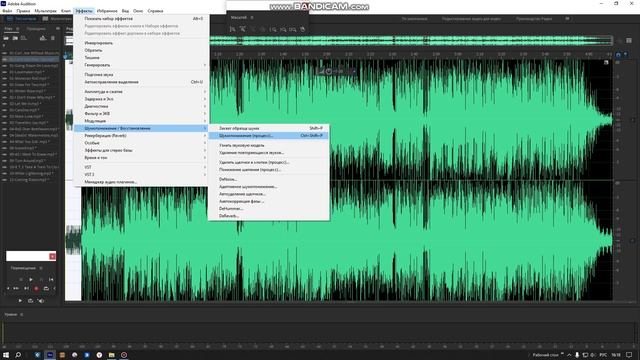Click the Import File icon in Files panel
640x360 pixels.
click(x=15, y=38)
